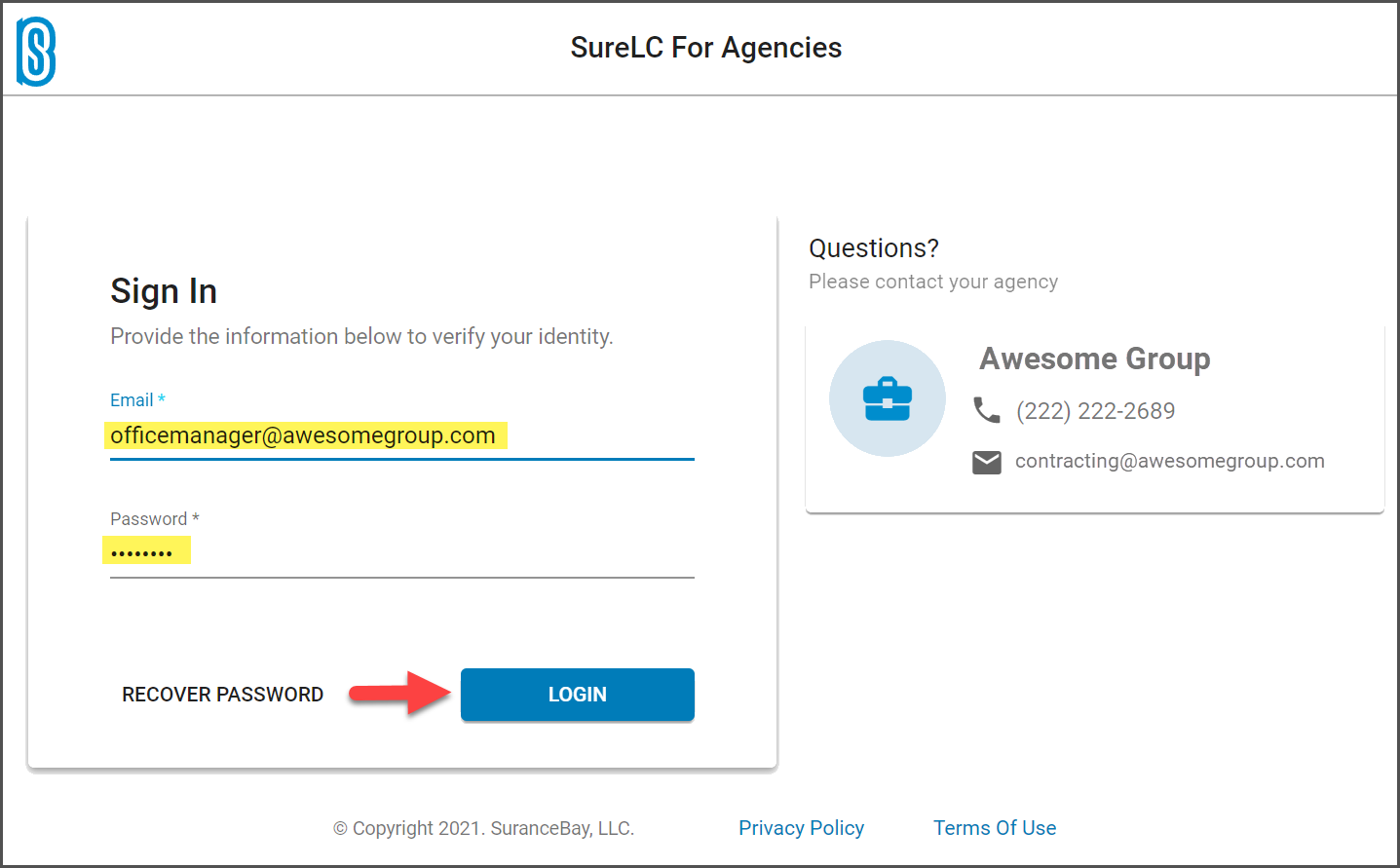Click the contracting@awesomegroup.com email address
1400x868 pixels.
click(x=1170, y=461)
